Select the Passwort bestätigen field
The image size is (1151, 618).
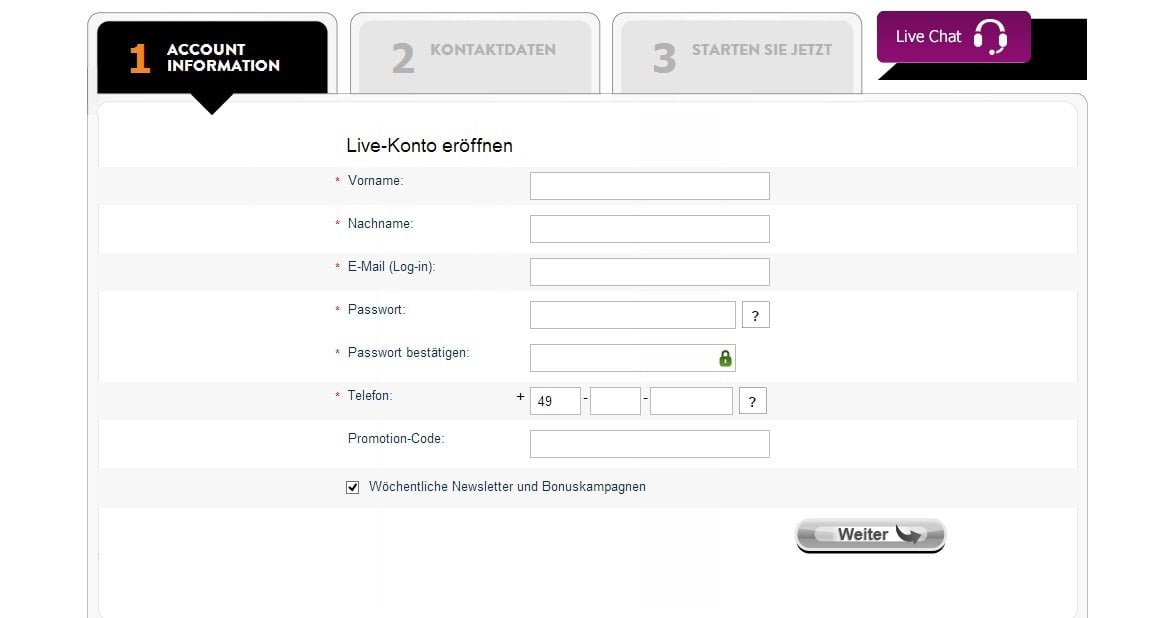coord(633,358)
